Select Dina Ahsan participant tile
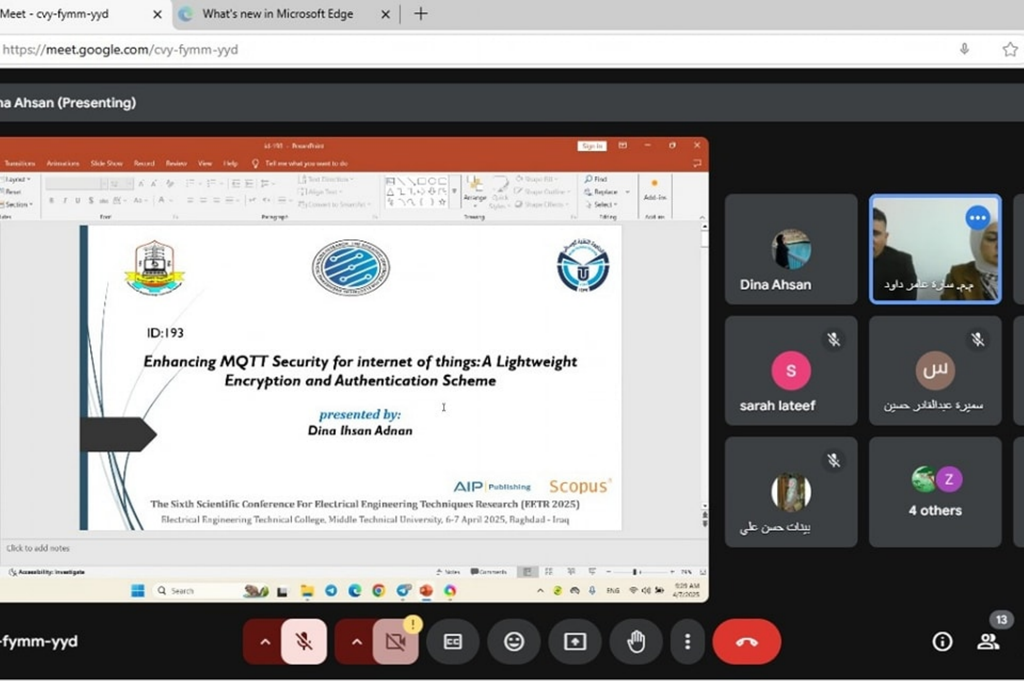This screenshot has height=681, width=1024. (790, 249)
